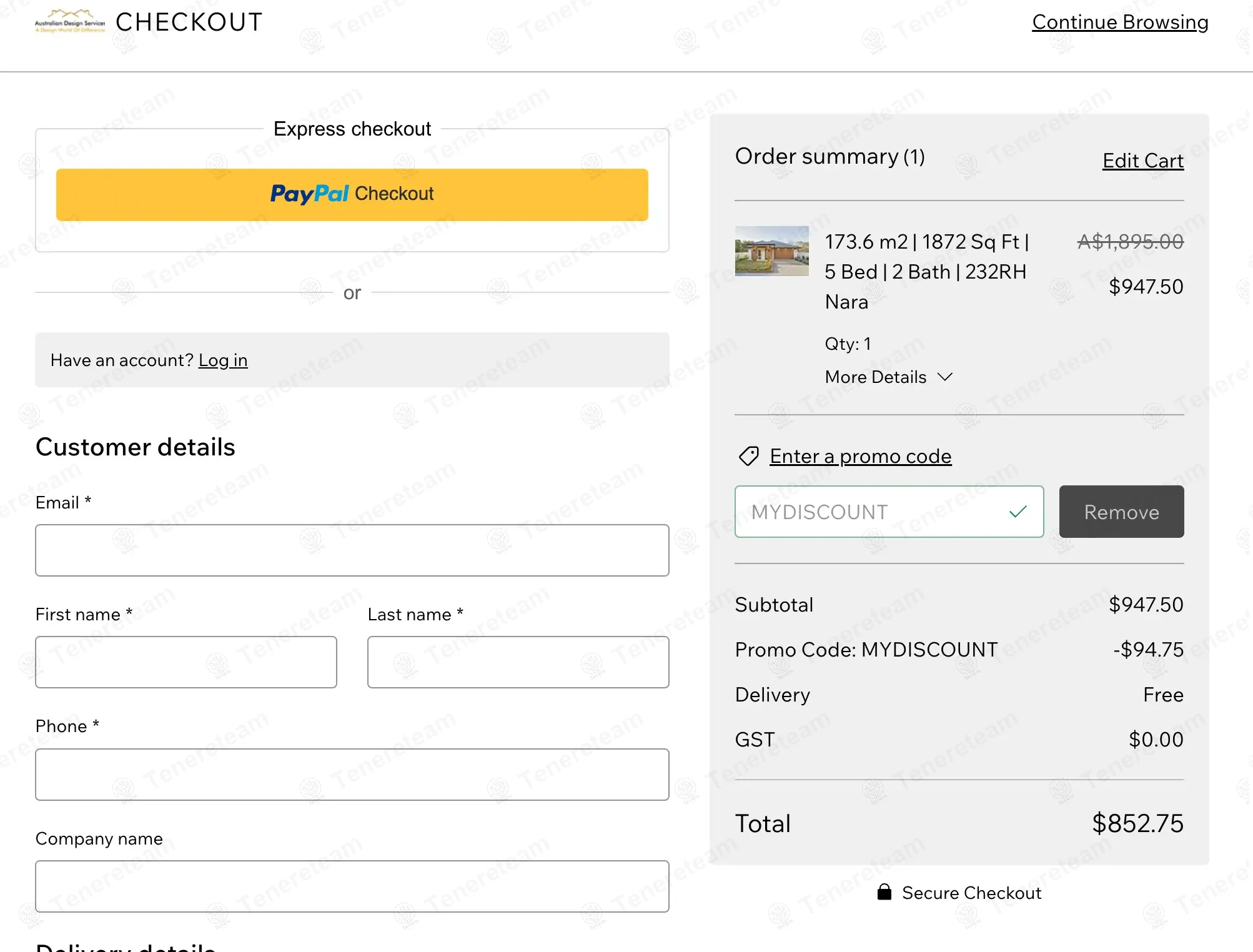Remove the MYDISCOUNT promo code

coord(1121,512)
